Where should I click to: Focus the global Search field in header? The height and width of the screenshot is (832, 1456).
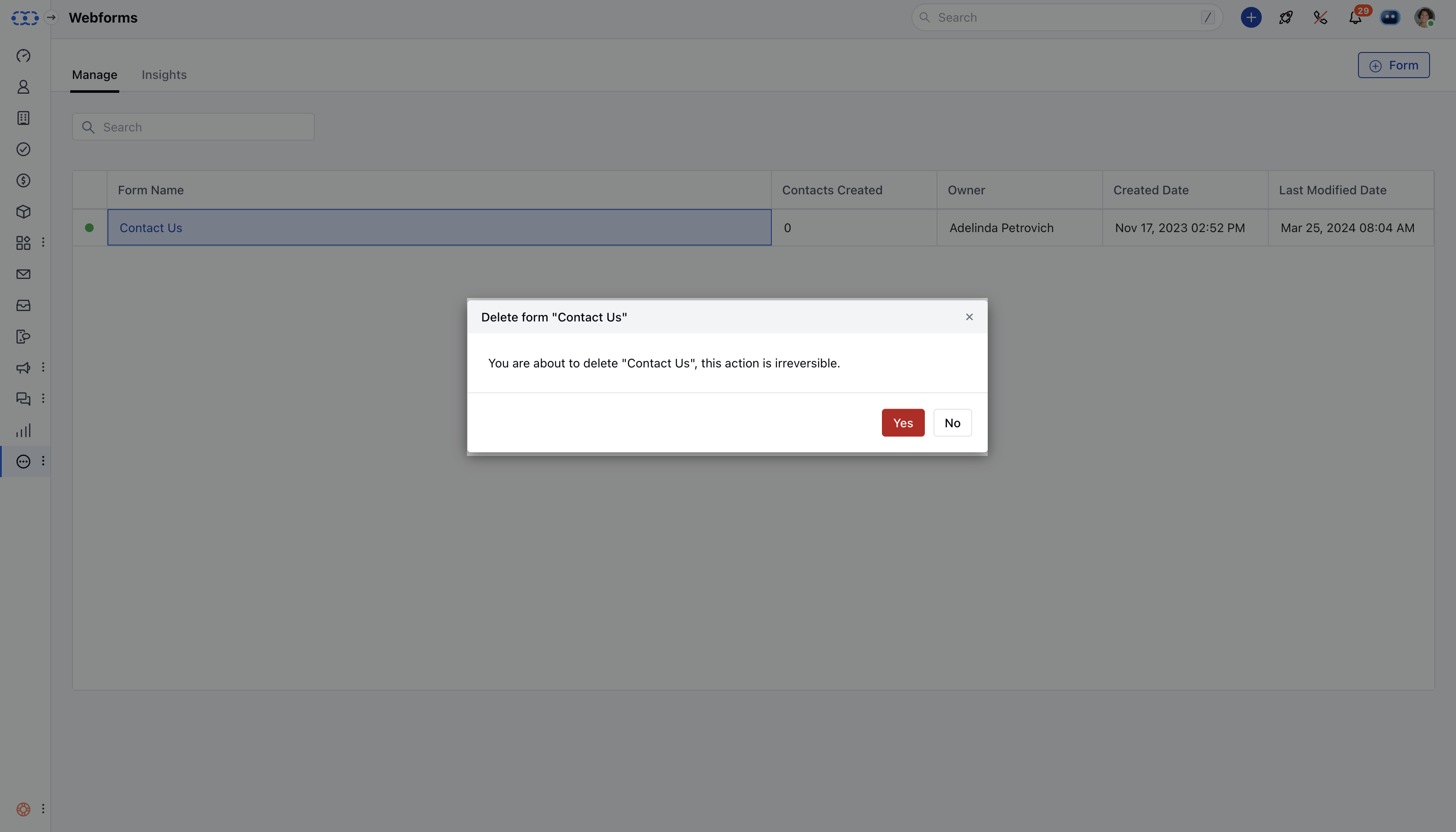pyautogui.click(x=1067, y=18)
